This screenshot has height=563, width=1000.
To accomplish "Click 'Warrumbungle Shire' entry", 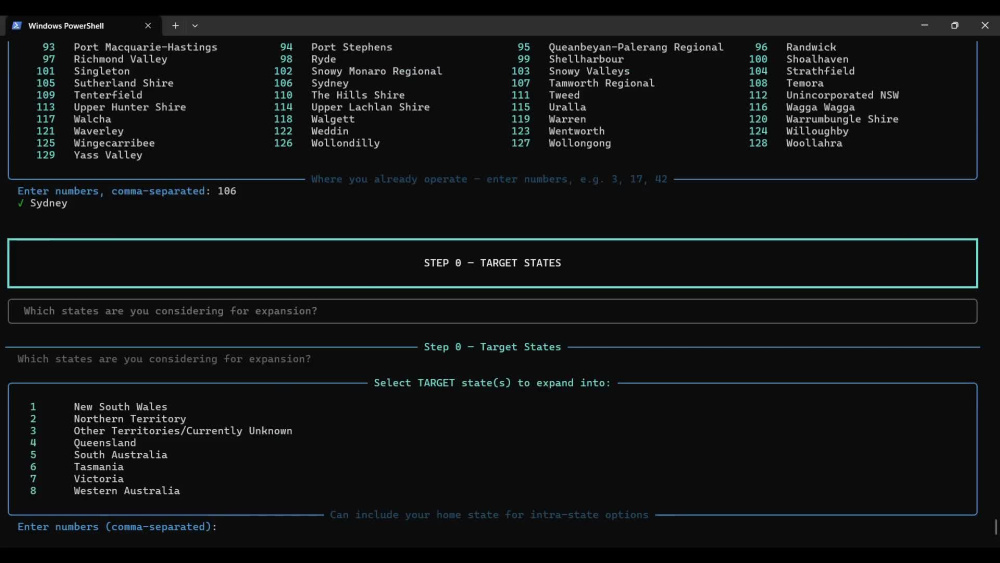I will pos(842,119).
